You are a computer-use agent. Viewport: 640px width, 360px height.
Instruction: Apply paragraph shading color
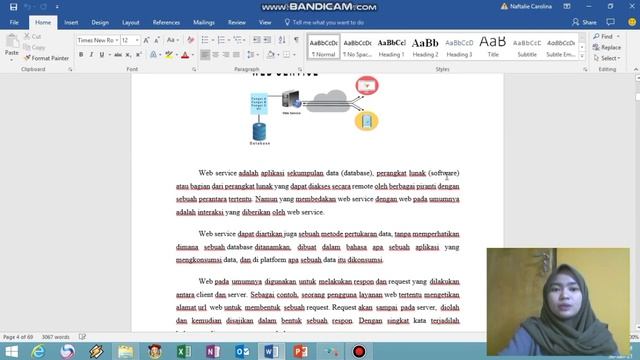coord(271,54)
